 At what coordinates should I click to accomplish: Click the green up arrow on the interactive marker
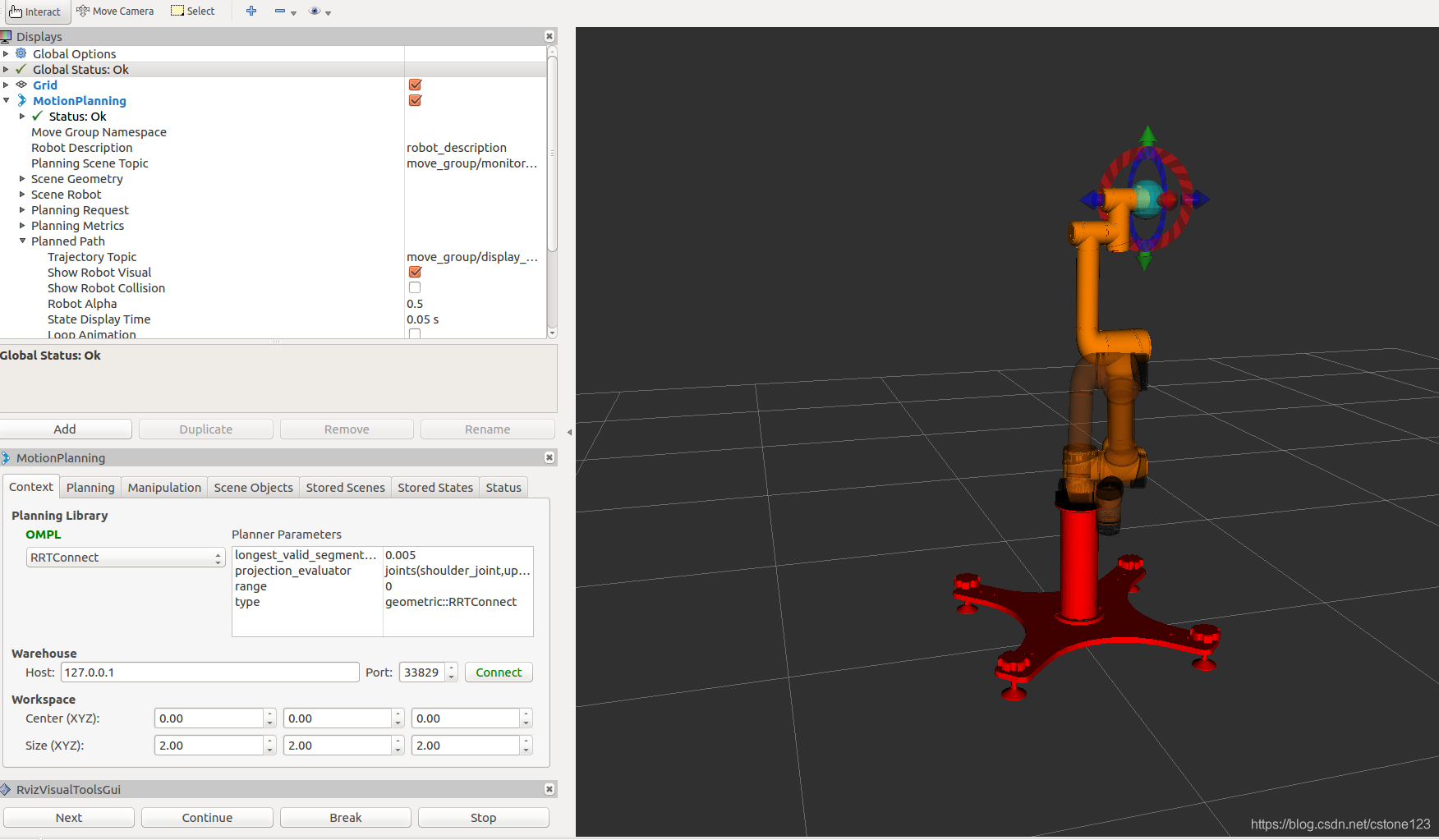[1147, 135]
